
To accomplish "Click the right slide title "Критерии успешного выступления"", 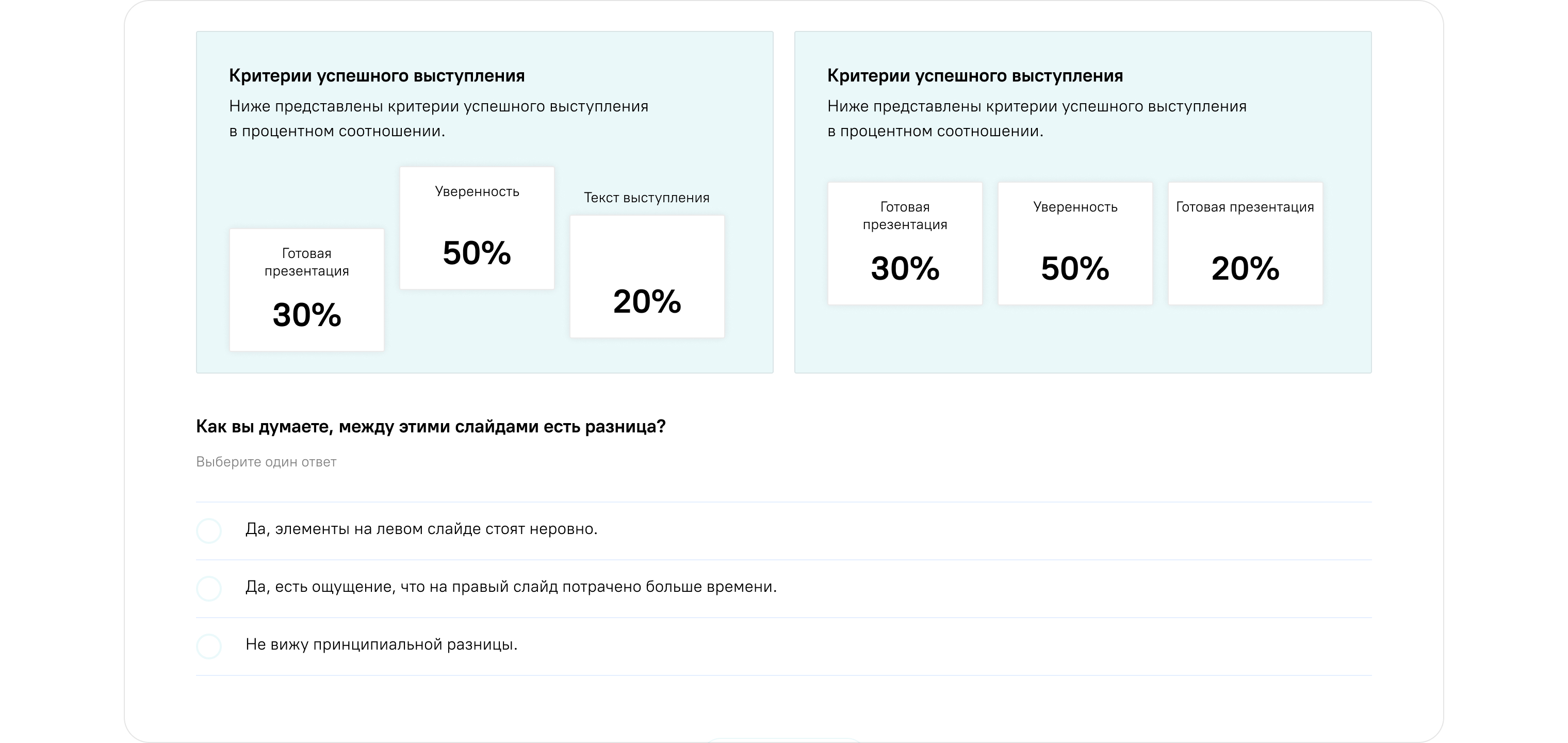I will click(x=975, y=75).
